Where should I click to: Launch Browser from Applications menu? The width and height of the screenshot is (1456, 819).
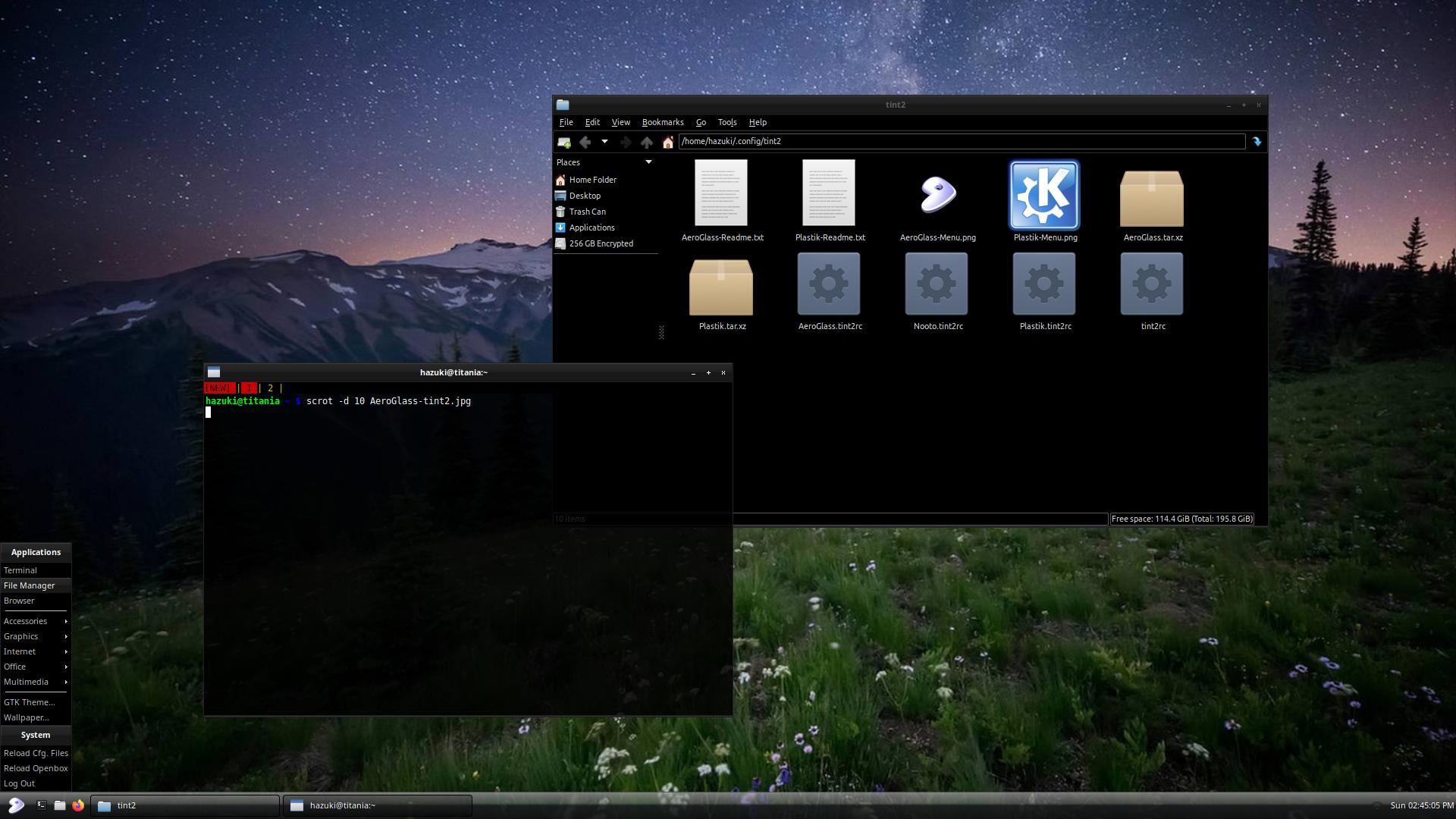point(36,601)
